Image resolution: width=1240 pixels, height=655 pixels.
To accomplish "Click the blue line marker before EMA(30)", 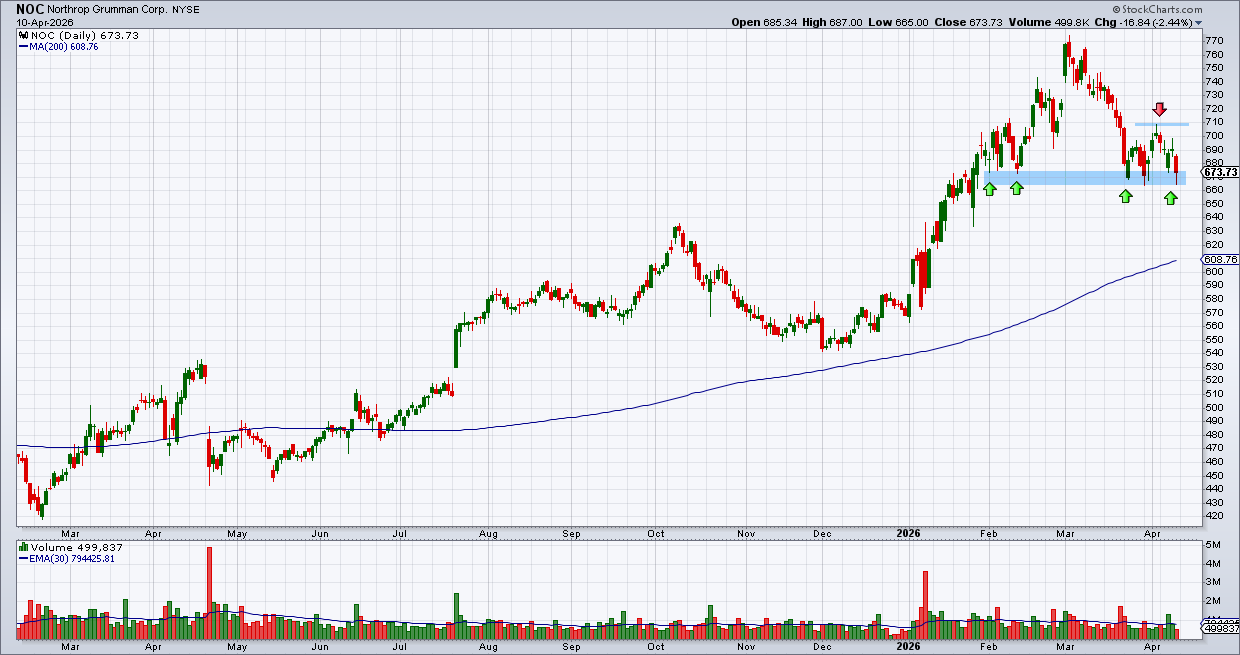I will [24, 560].
